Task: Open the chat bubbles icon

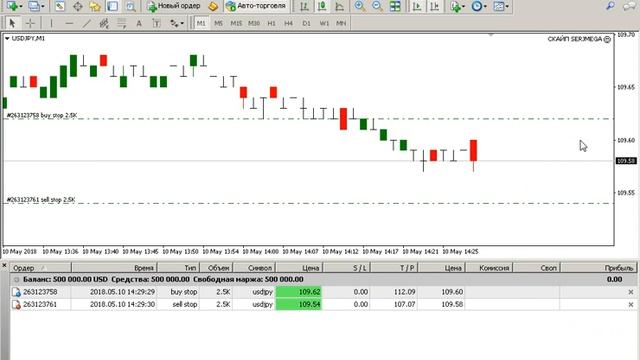Action: tap(629, 6)
